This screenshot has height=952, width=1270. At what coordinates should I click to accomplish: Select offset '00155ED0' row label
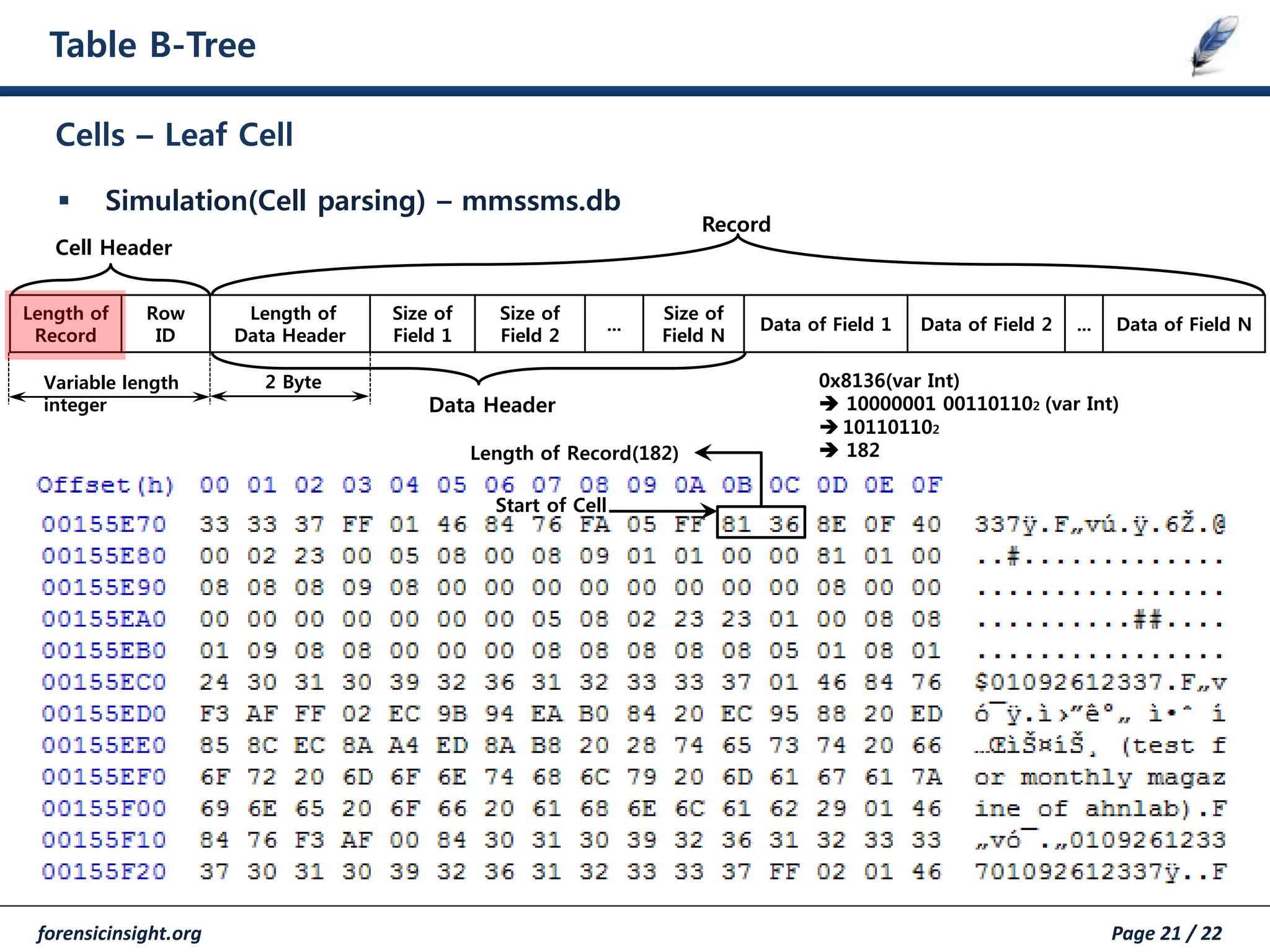pyautogui.click(x=104, y=714)
